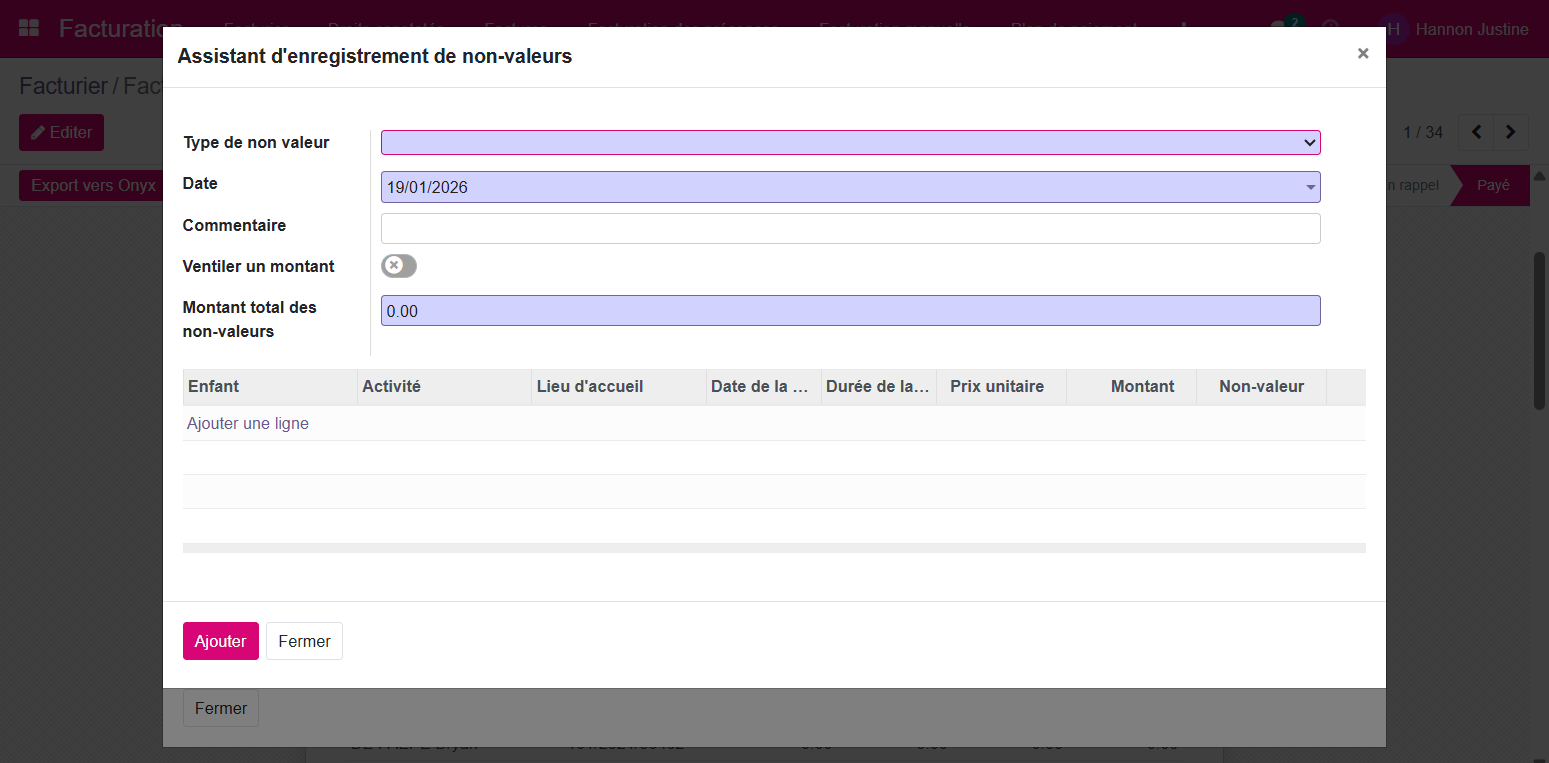
Task: Expand the Type de non valeur dropdown
Action: [850, 143]
